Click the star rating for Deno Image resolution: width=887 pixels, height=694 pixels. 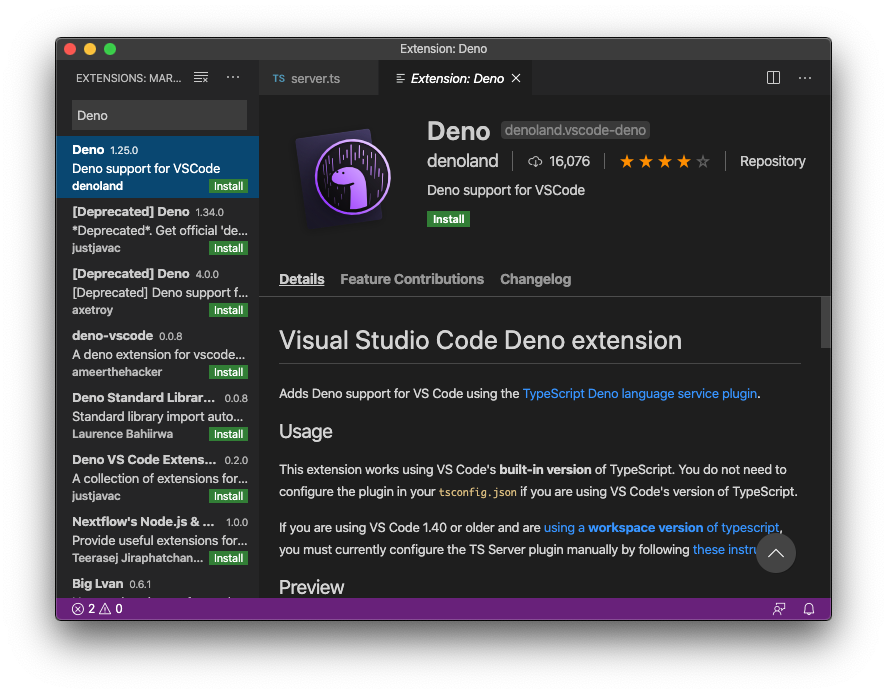[x=665, y=162]
